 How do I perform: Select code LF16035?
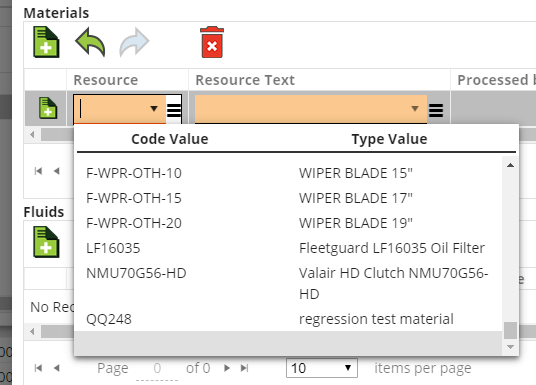click(113, 248)
